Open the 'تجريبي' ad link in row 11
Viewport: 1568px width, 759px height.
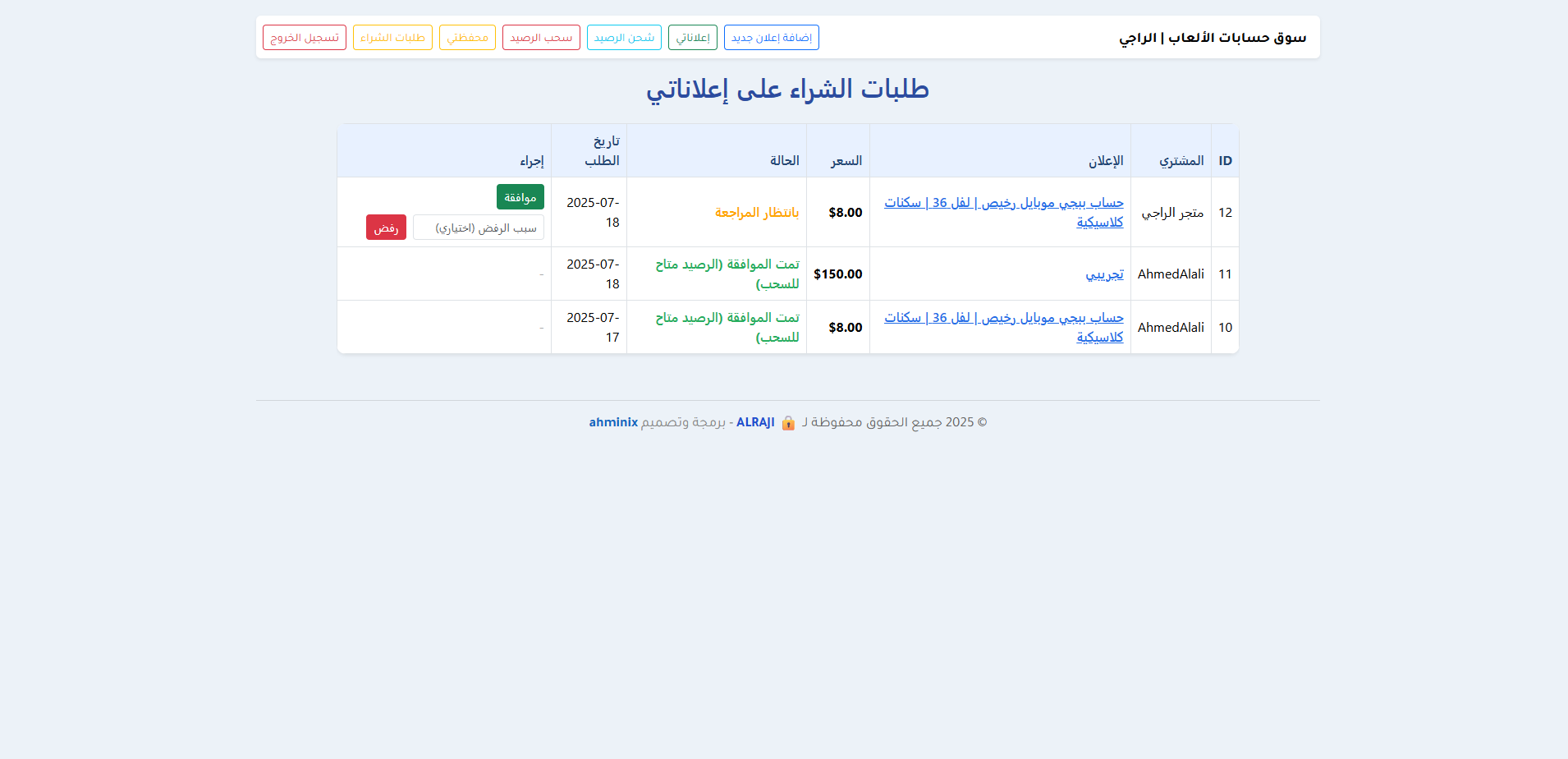[1106, 274]
